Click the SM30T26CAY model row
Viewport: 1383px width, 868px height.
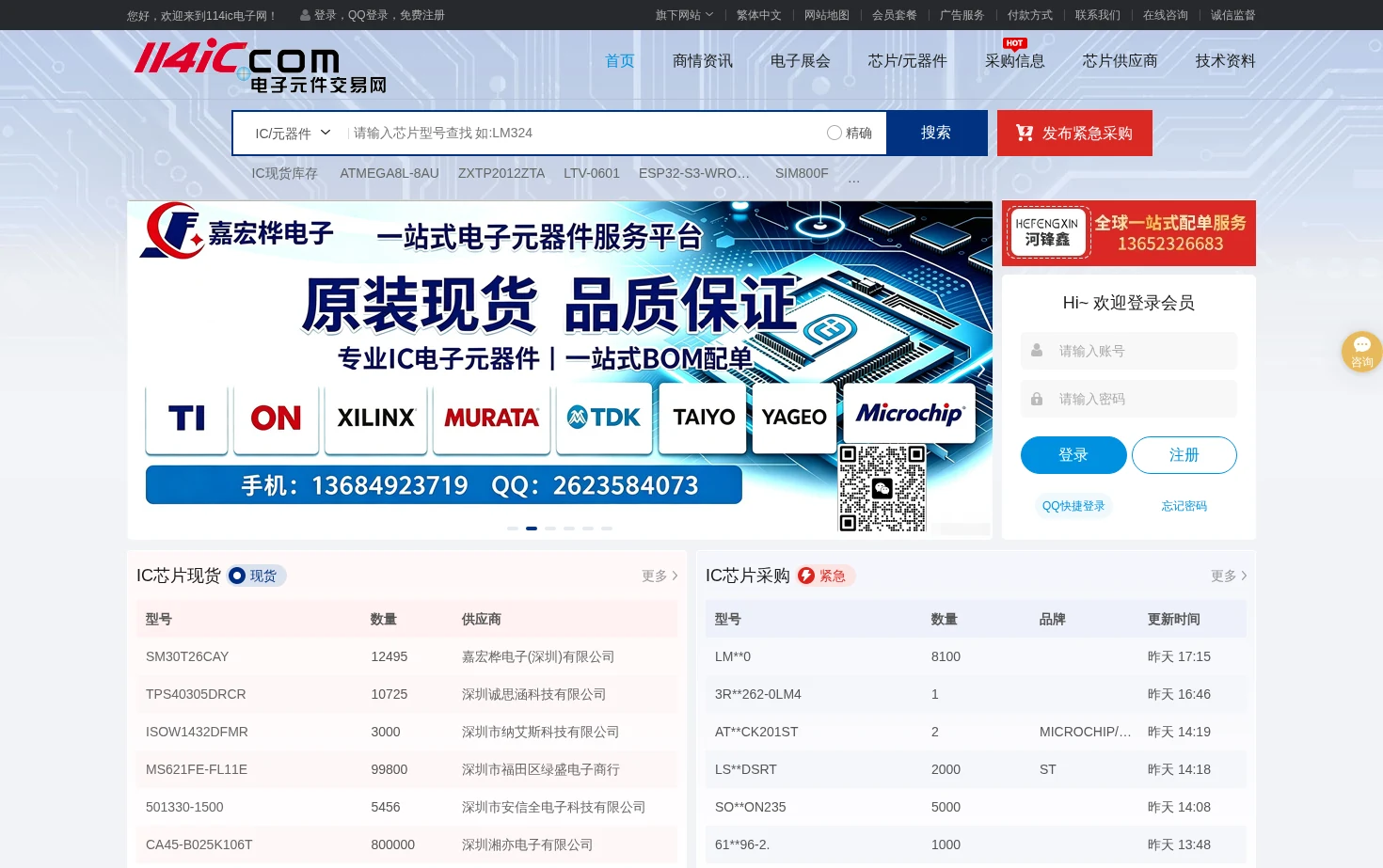406,656
